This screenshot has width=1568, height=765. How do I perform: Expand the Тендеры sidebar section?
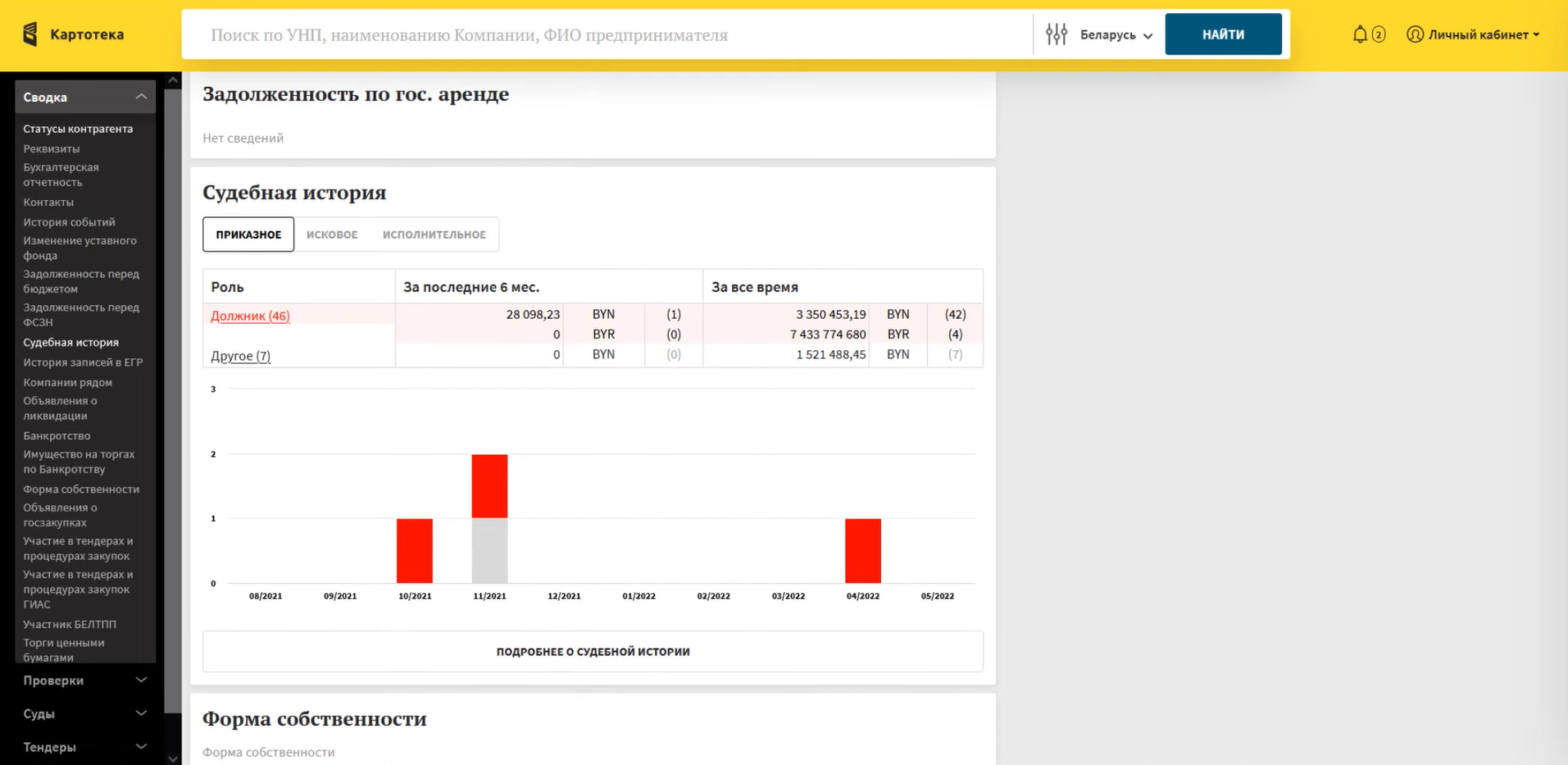coord(141,747)
